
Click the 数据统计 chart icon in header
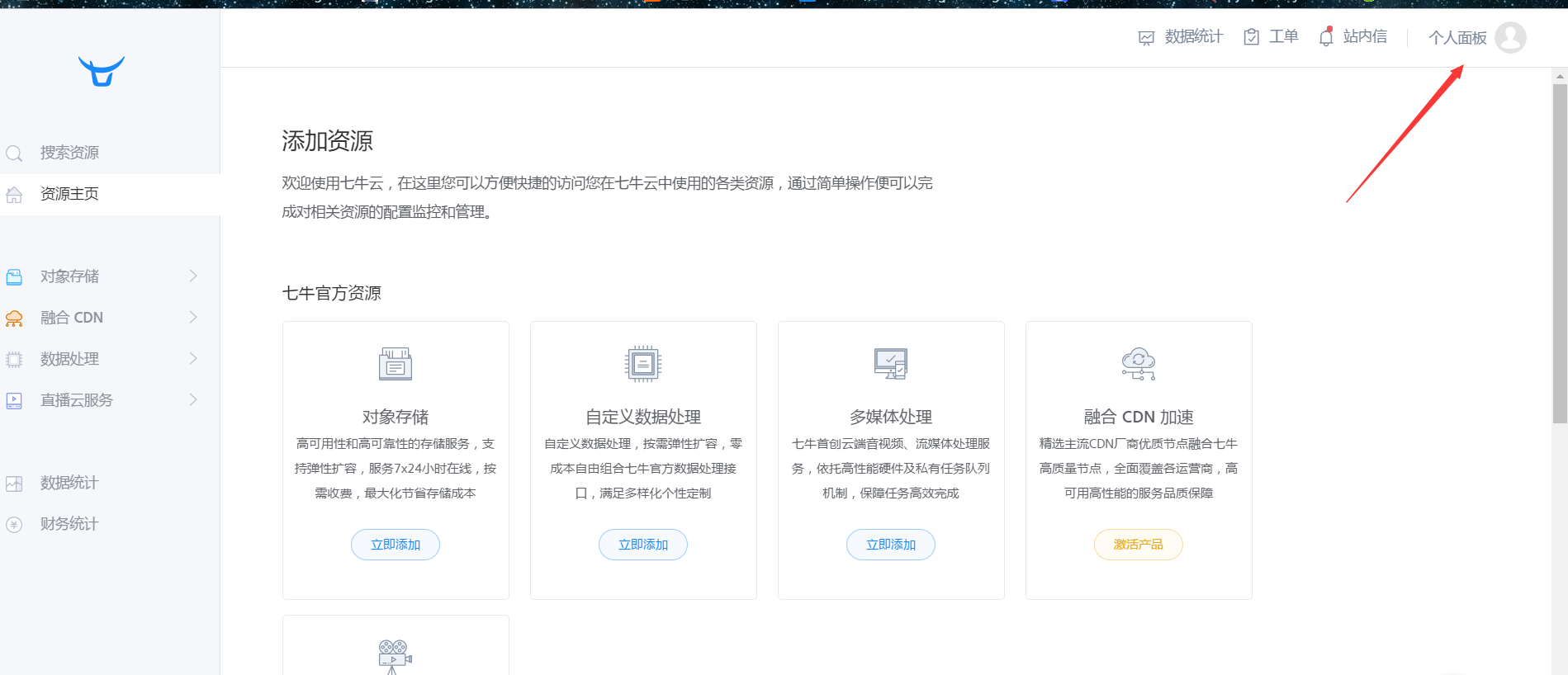[x=1146, y=38]
